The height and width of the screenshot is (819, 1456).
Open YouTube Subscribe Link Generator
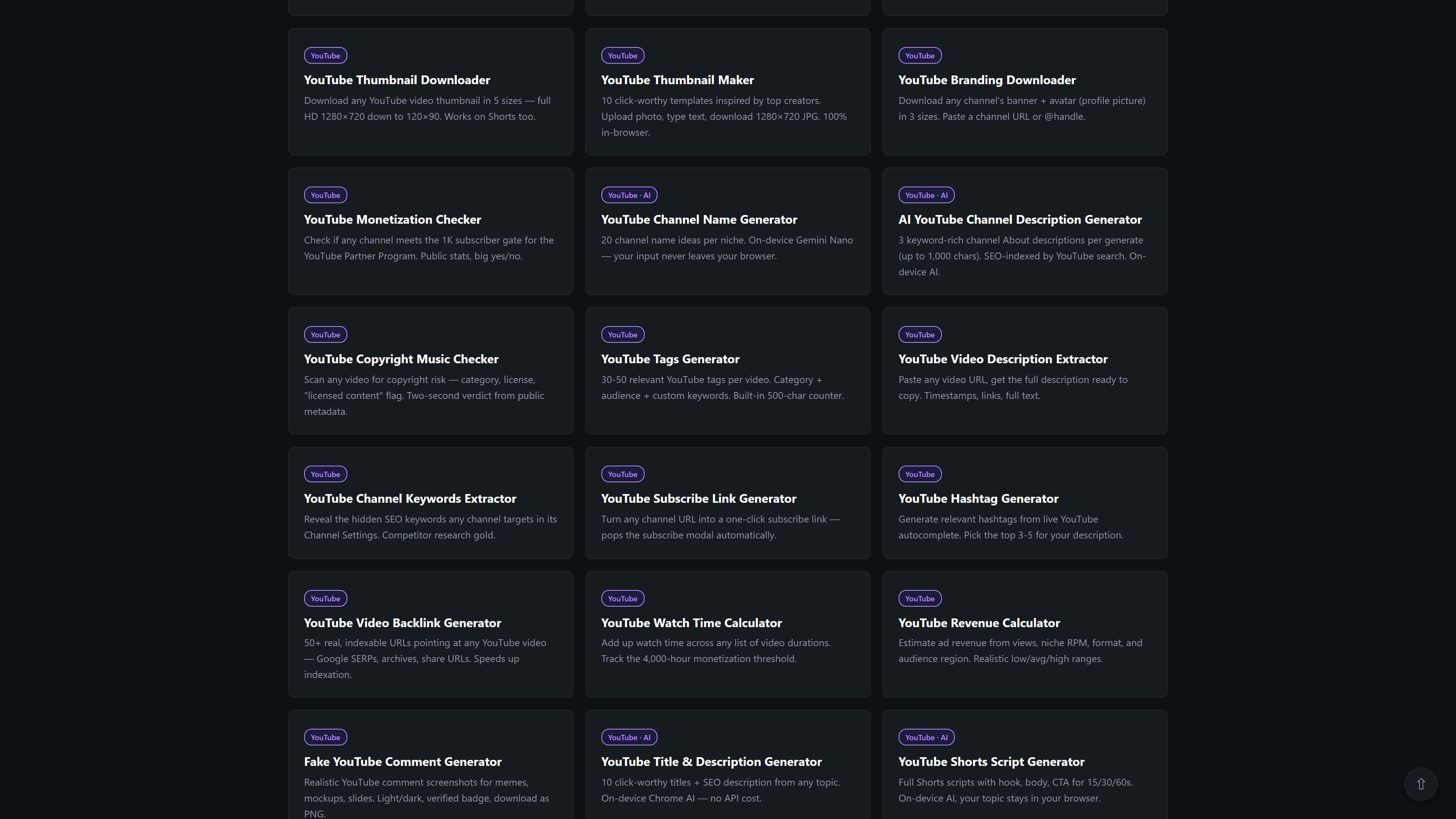point(698,499)
